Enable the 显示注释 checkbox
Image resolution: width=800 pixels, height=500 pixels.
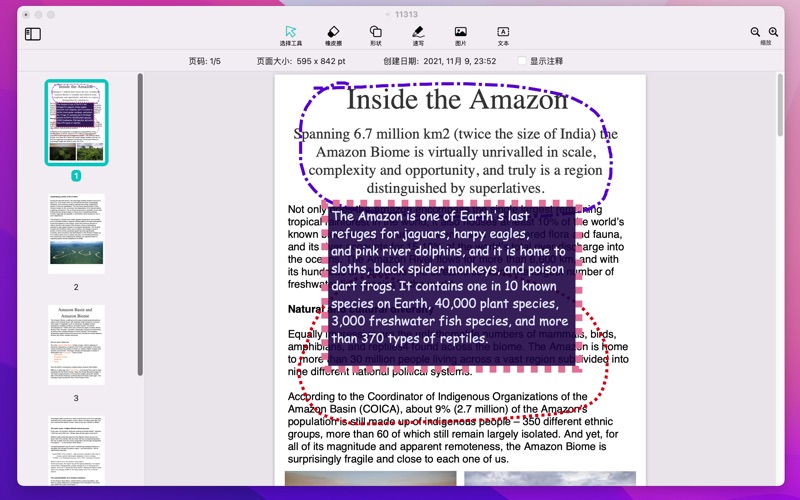tap(522, 61)
